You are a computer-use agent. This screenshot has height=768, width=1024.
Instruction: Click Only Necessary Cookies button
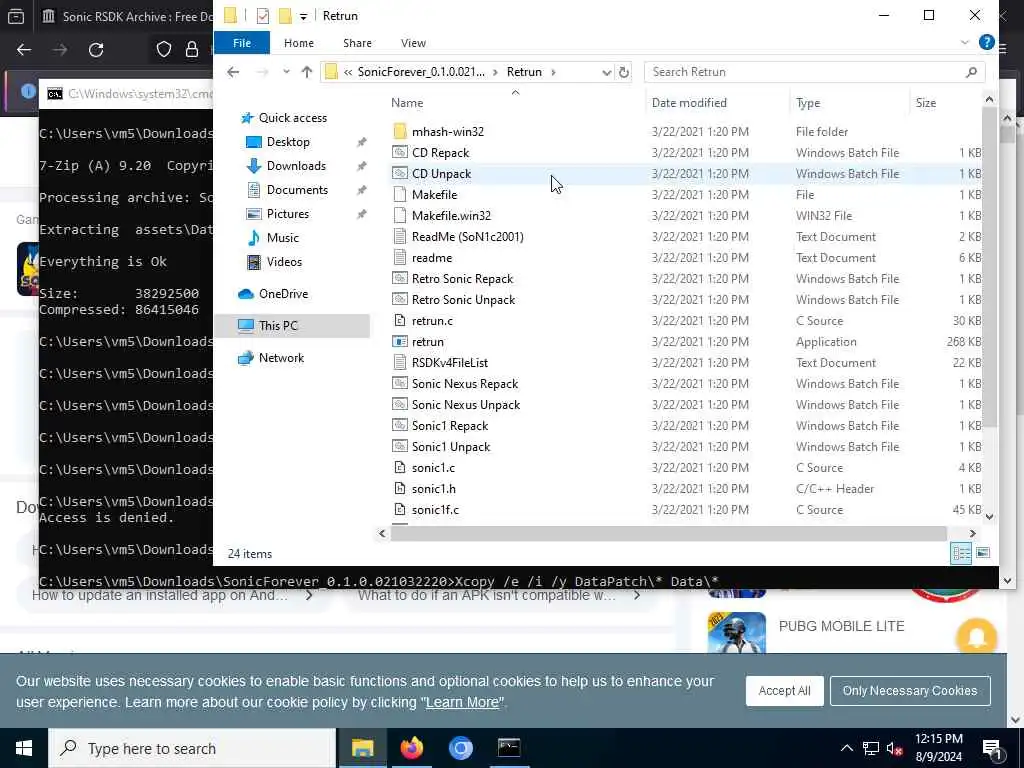pos(910,690)
